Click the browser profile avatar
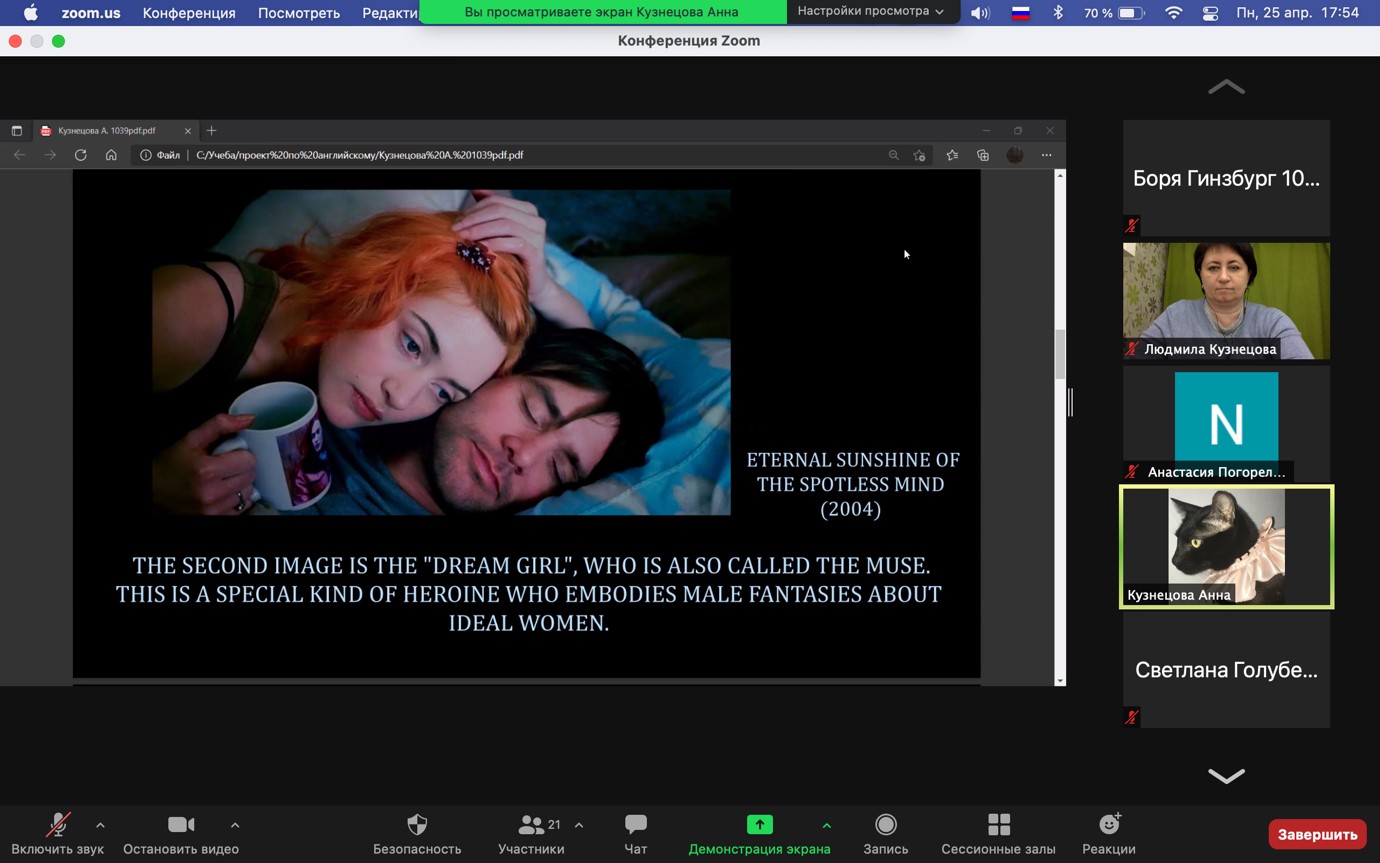This screenshot has height=863, width=1380. 1015,155
